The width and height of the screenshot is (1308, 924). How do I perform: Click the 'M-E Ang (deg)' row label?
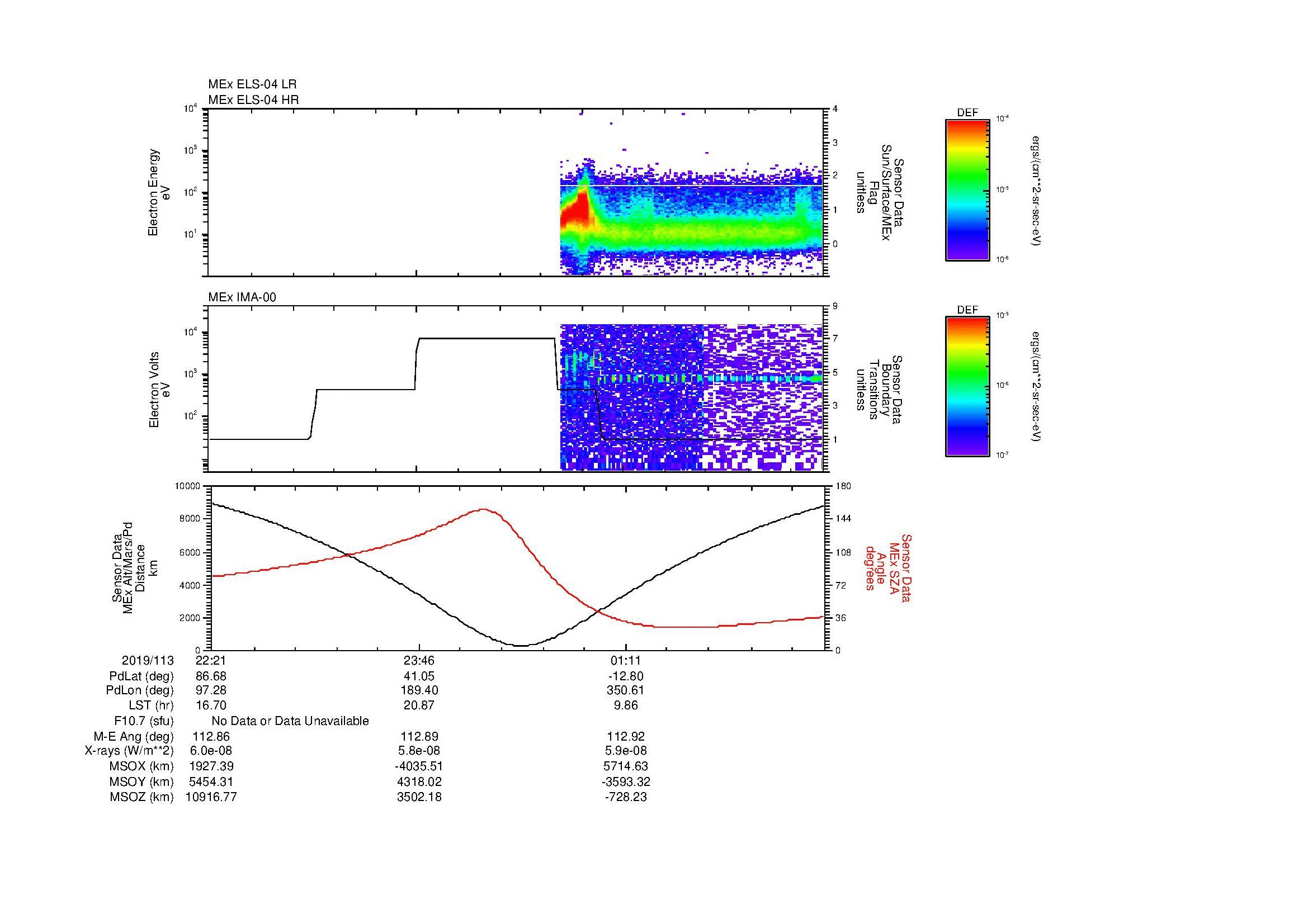(x=134, y=737)
